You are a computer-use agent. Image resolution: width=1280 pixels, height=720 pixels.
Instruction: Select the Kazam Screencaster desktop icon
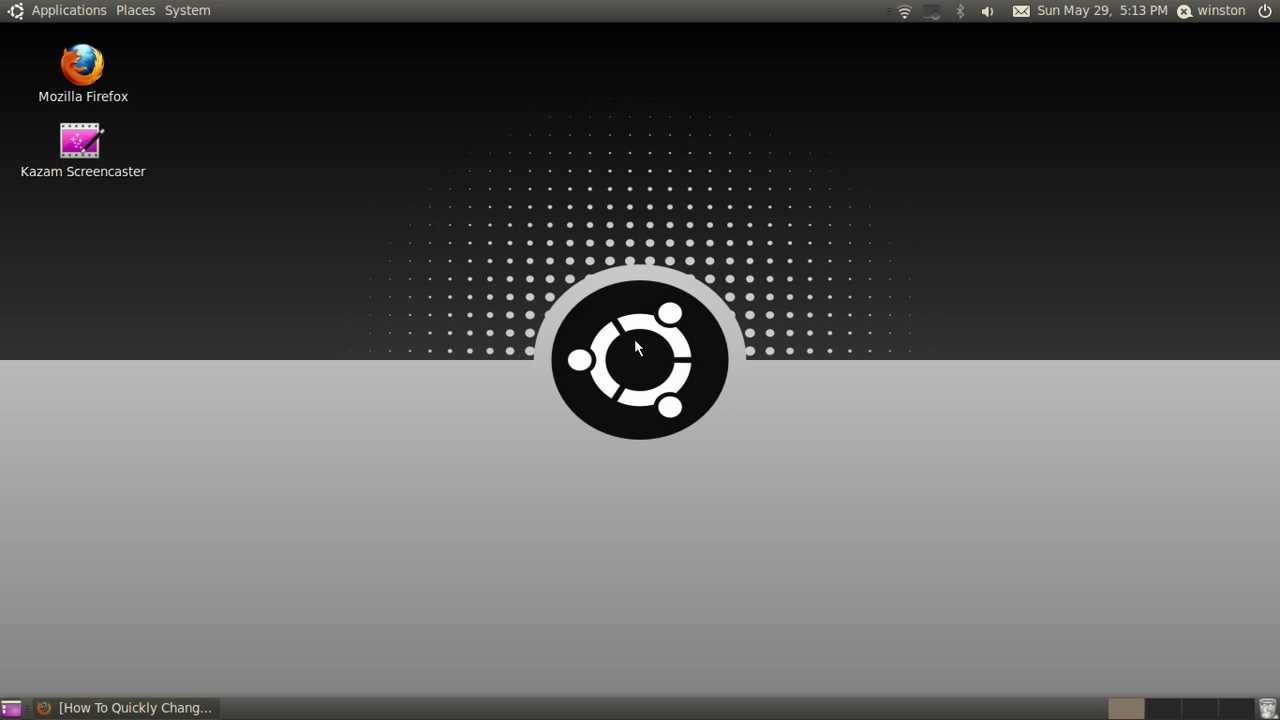pyautogui.click(x=83, y=150)
